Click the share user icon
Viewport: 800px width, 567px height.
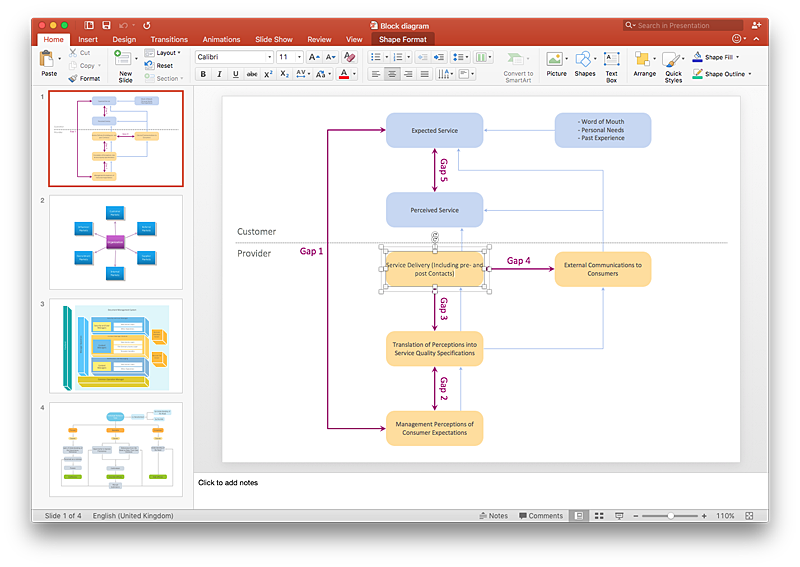(x=756, y=25)
